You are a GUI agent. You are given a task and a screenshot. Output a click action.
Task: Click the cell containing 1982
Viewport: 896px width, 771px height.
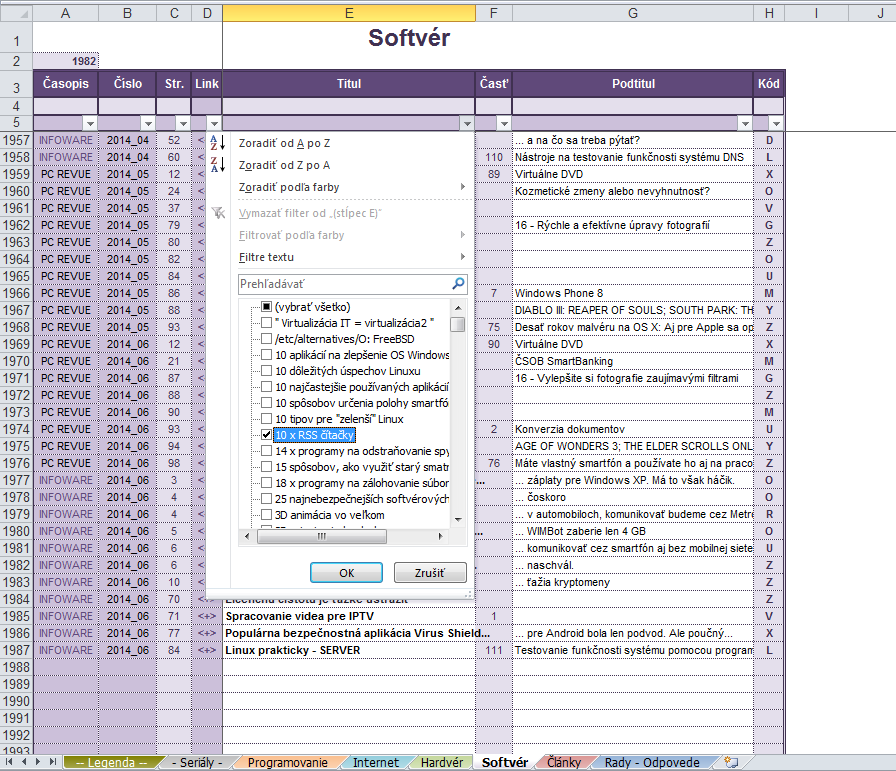pos(66,61)
